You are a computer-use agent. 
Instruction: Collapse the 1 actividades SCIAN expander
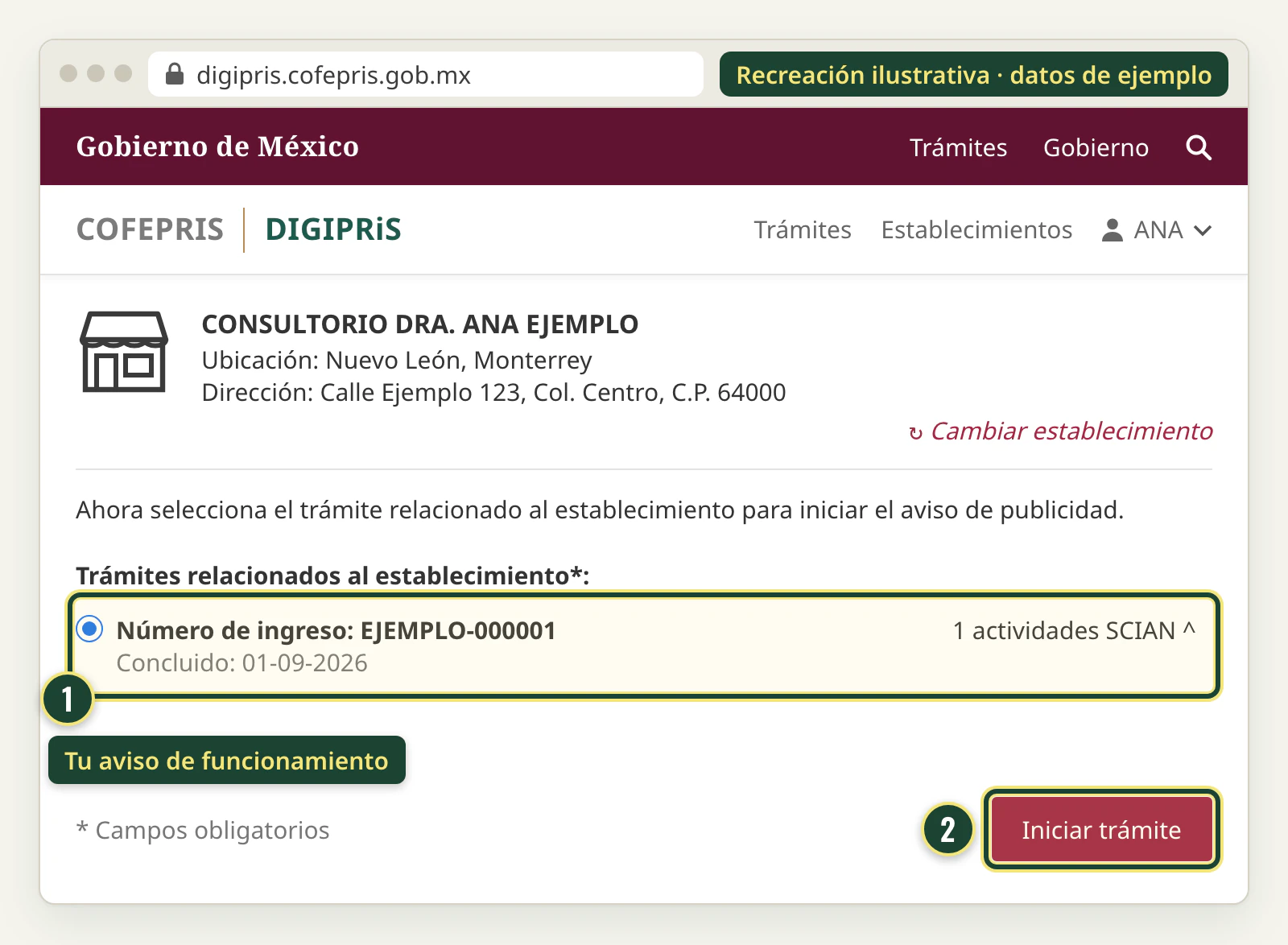[x=1074, y=630]
